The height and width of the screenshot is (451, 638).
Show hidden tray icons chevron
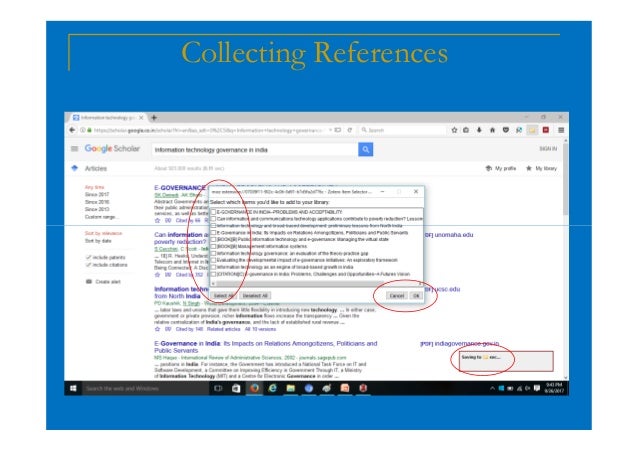click(x=492, y=388)
